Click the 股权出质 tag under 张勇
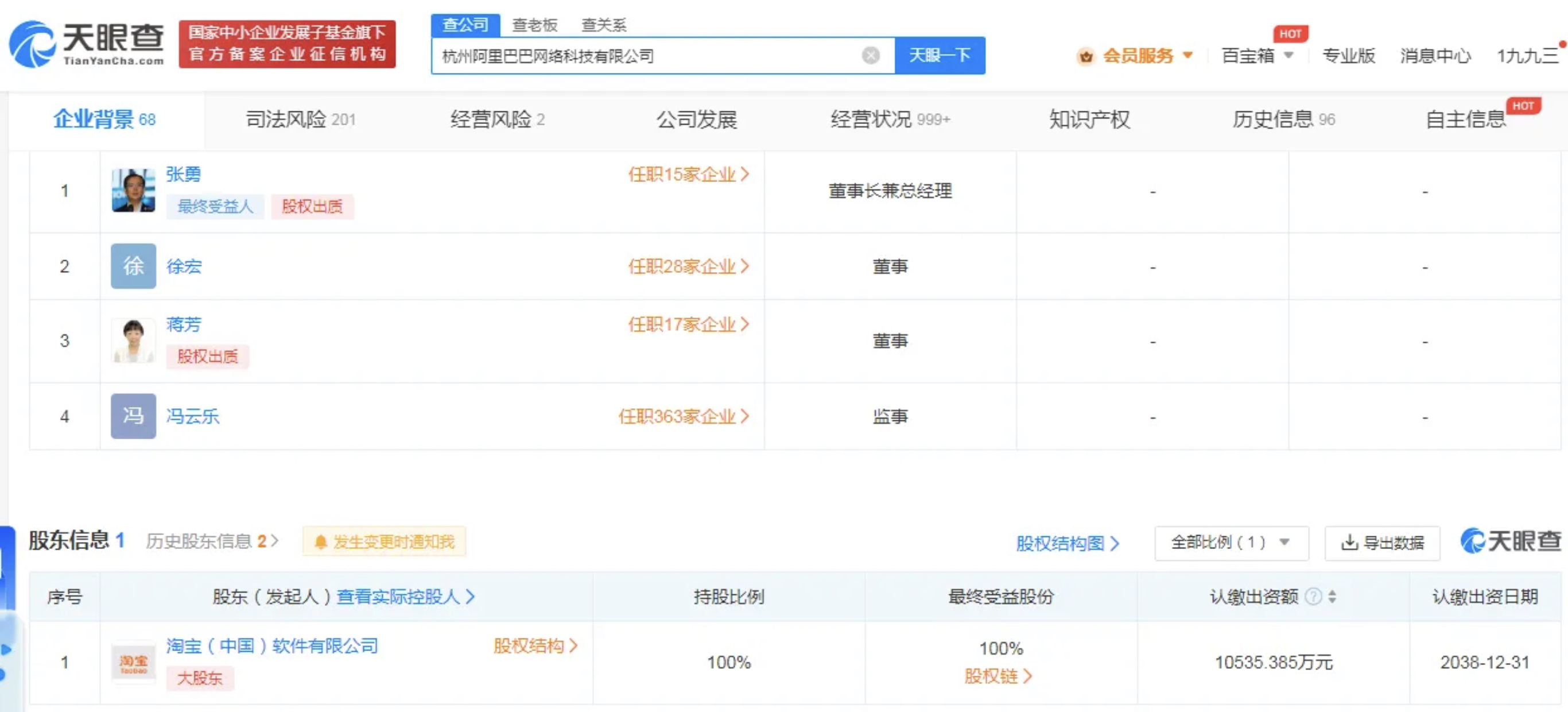The width and height of the screenshot is (1568, 712). tap(312, 207)
